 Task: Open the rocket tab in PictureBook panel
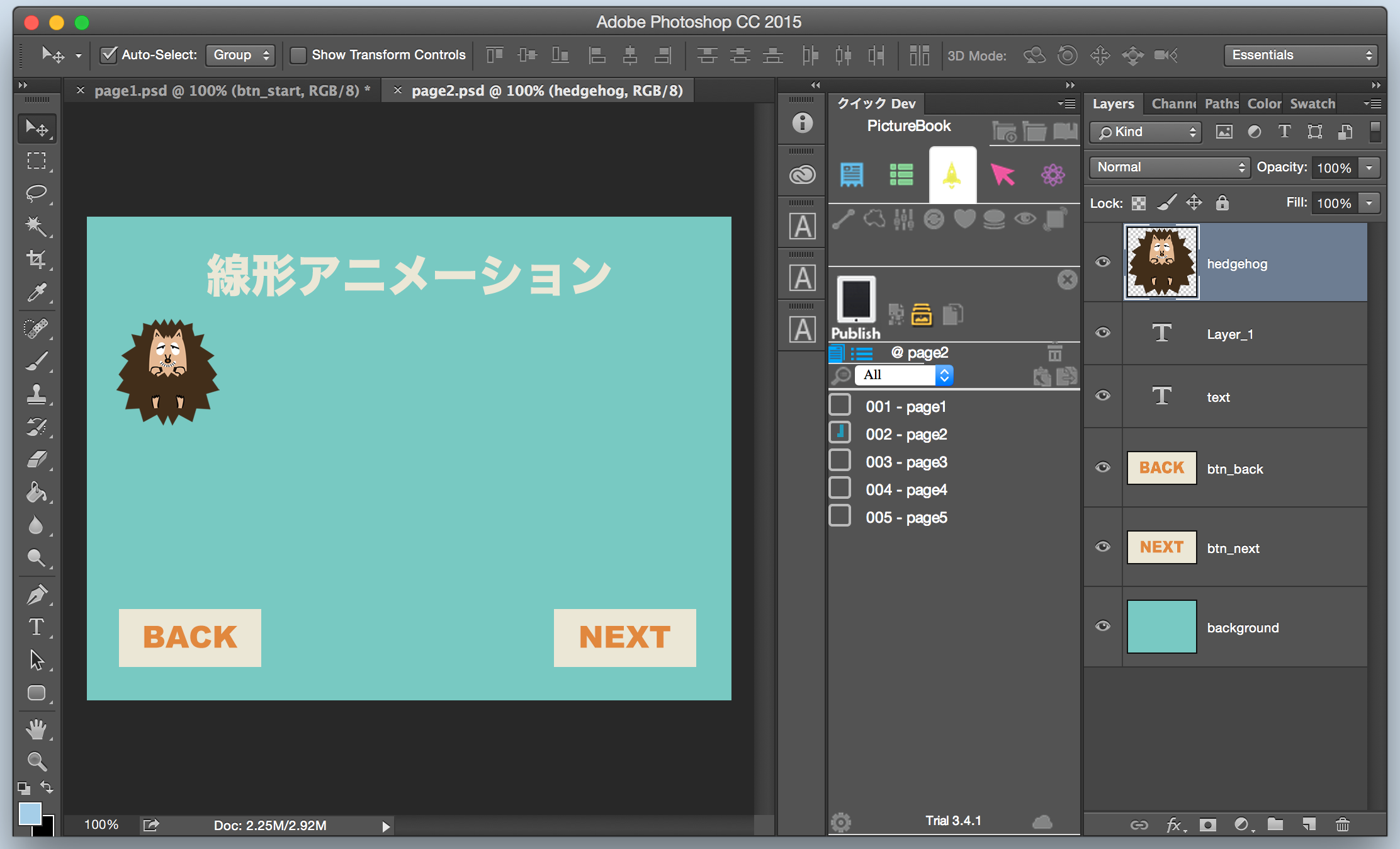[952, 174]
